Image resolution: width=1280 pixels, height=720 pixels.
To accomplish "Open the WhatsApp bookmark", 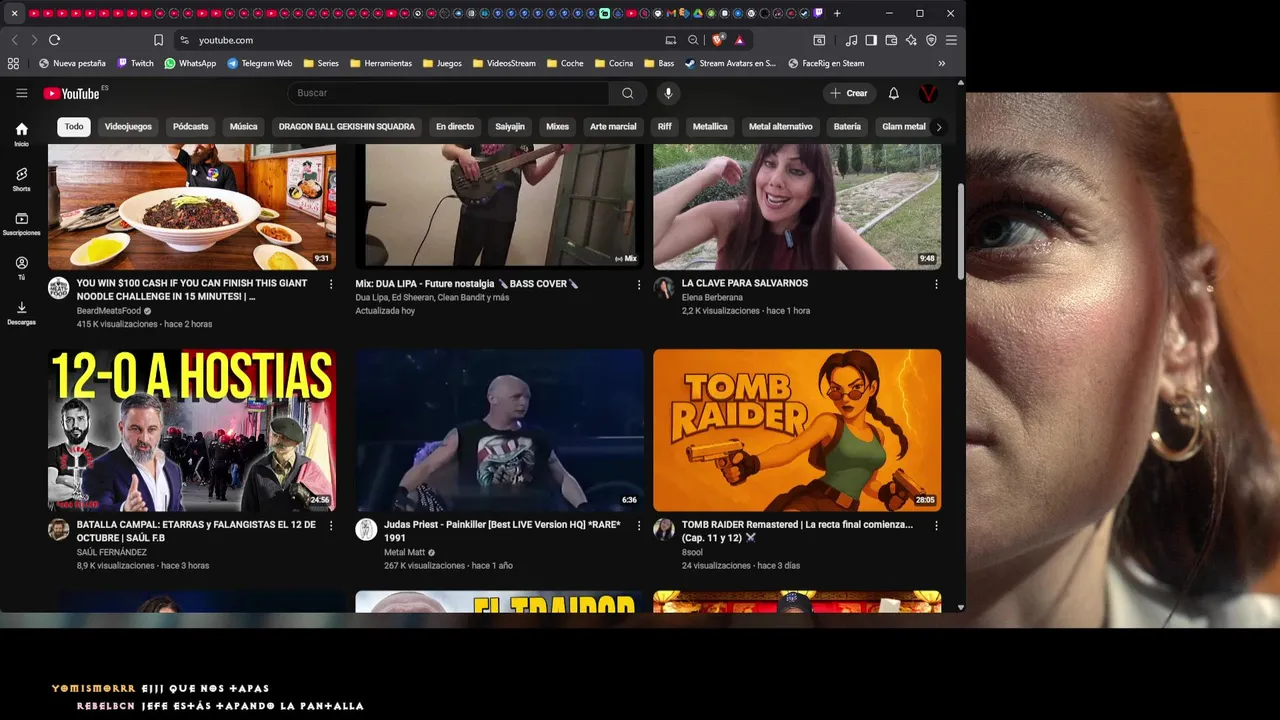I will click(x=190, y=63).
